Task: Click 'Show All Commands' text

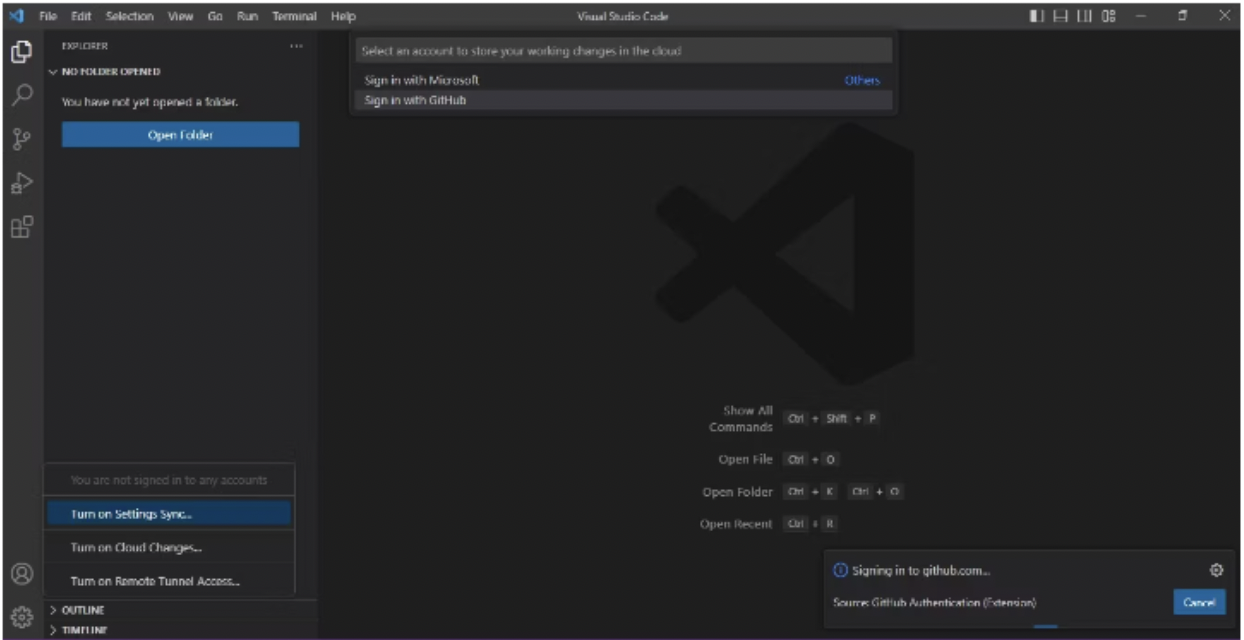Action: [x=741, y=419]
